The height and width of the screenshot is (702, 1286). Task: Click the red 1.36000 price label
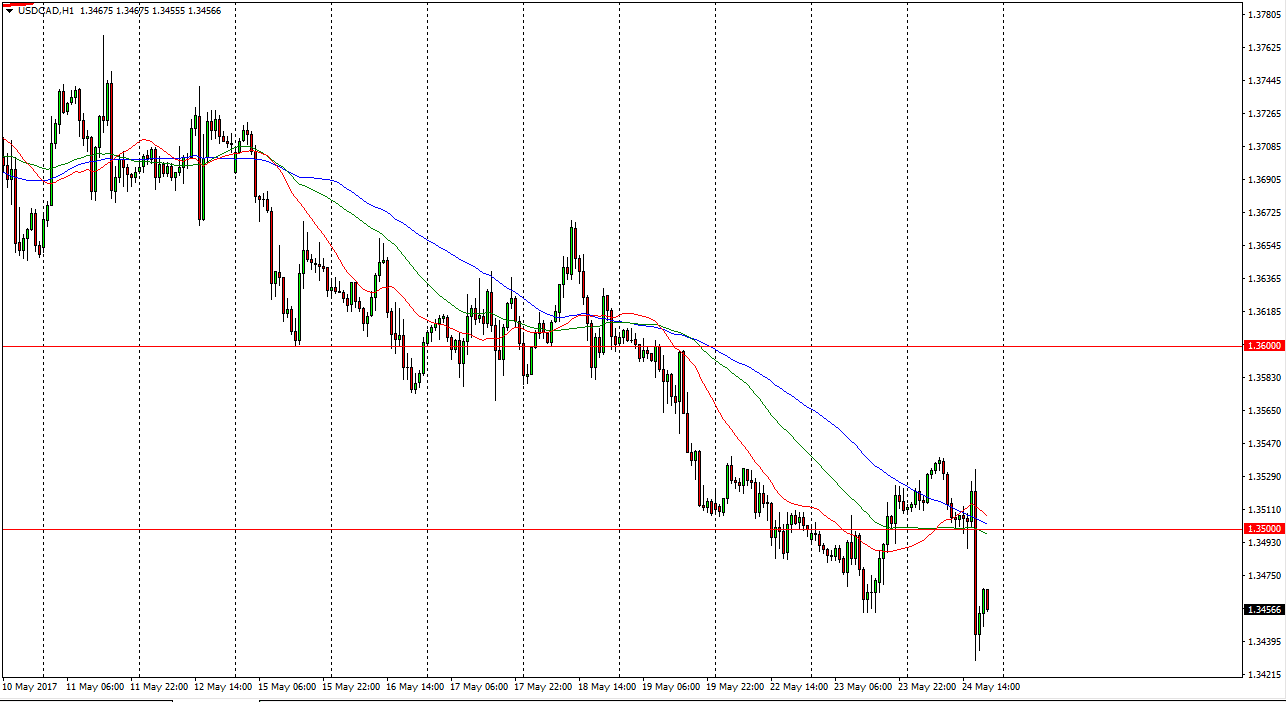(x=1264, y=346)
